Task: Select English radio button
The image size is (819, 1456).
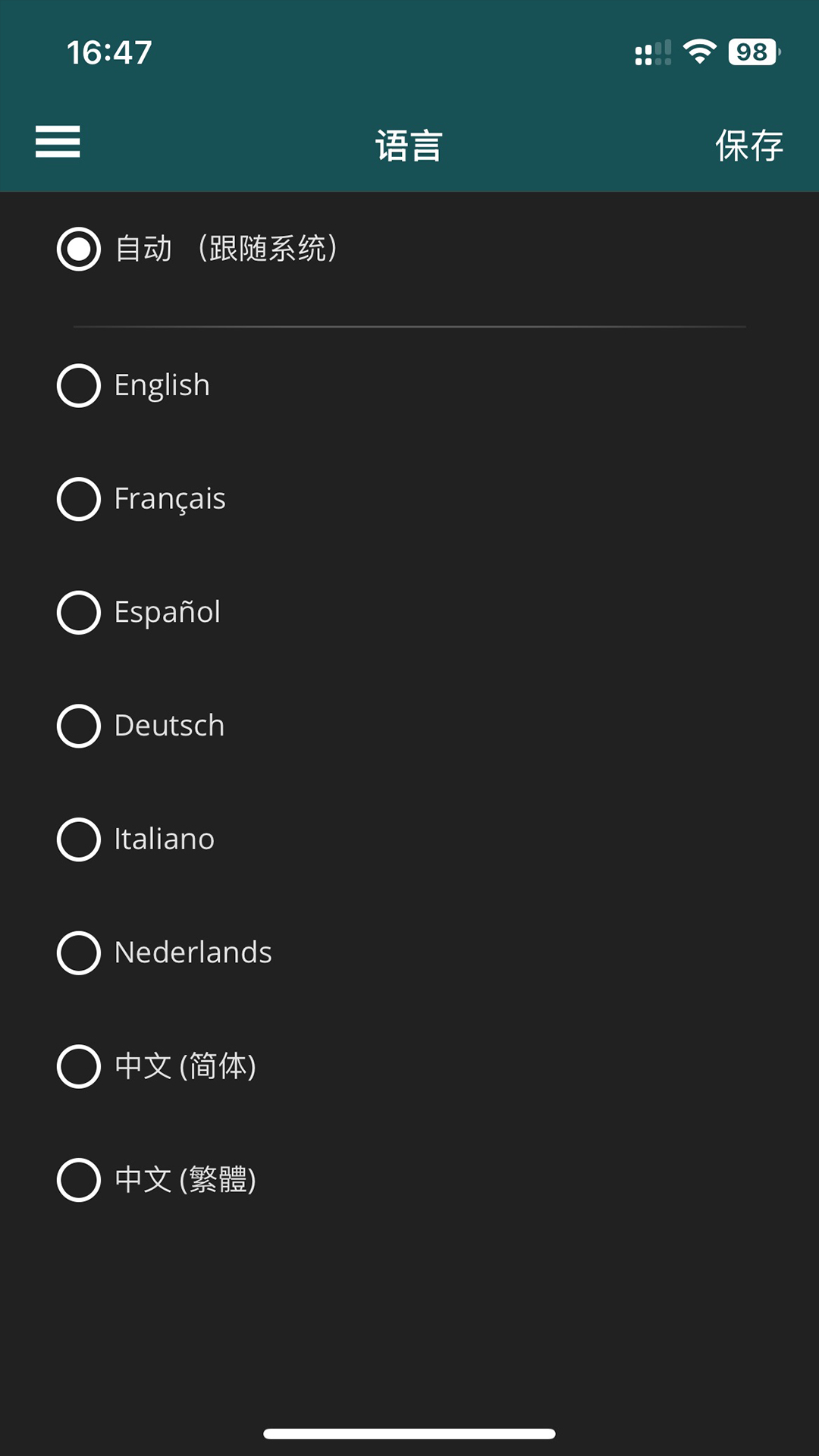Action: (79, 385)
